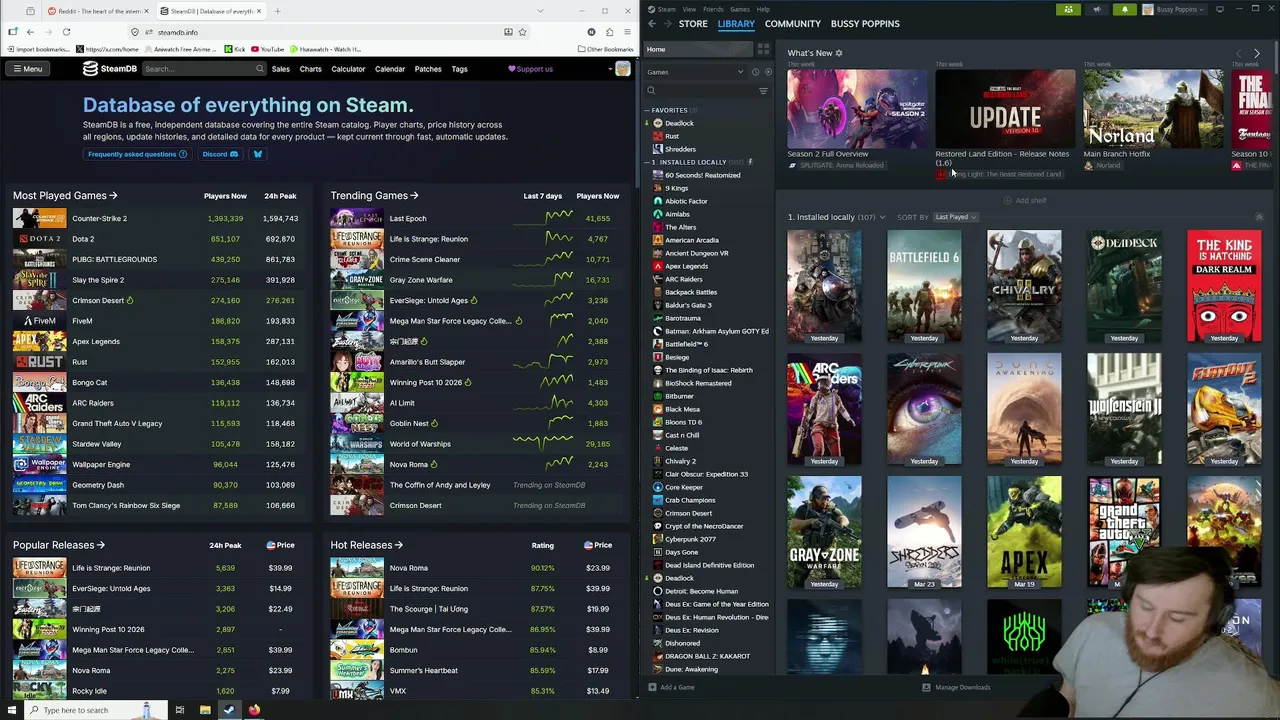Image resolution: width=1280 pixels, height=720 pixels.
Task: Select Counter-Strike 2 in Most Played list
Action: pos(99,218)
